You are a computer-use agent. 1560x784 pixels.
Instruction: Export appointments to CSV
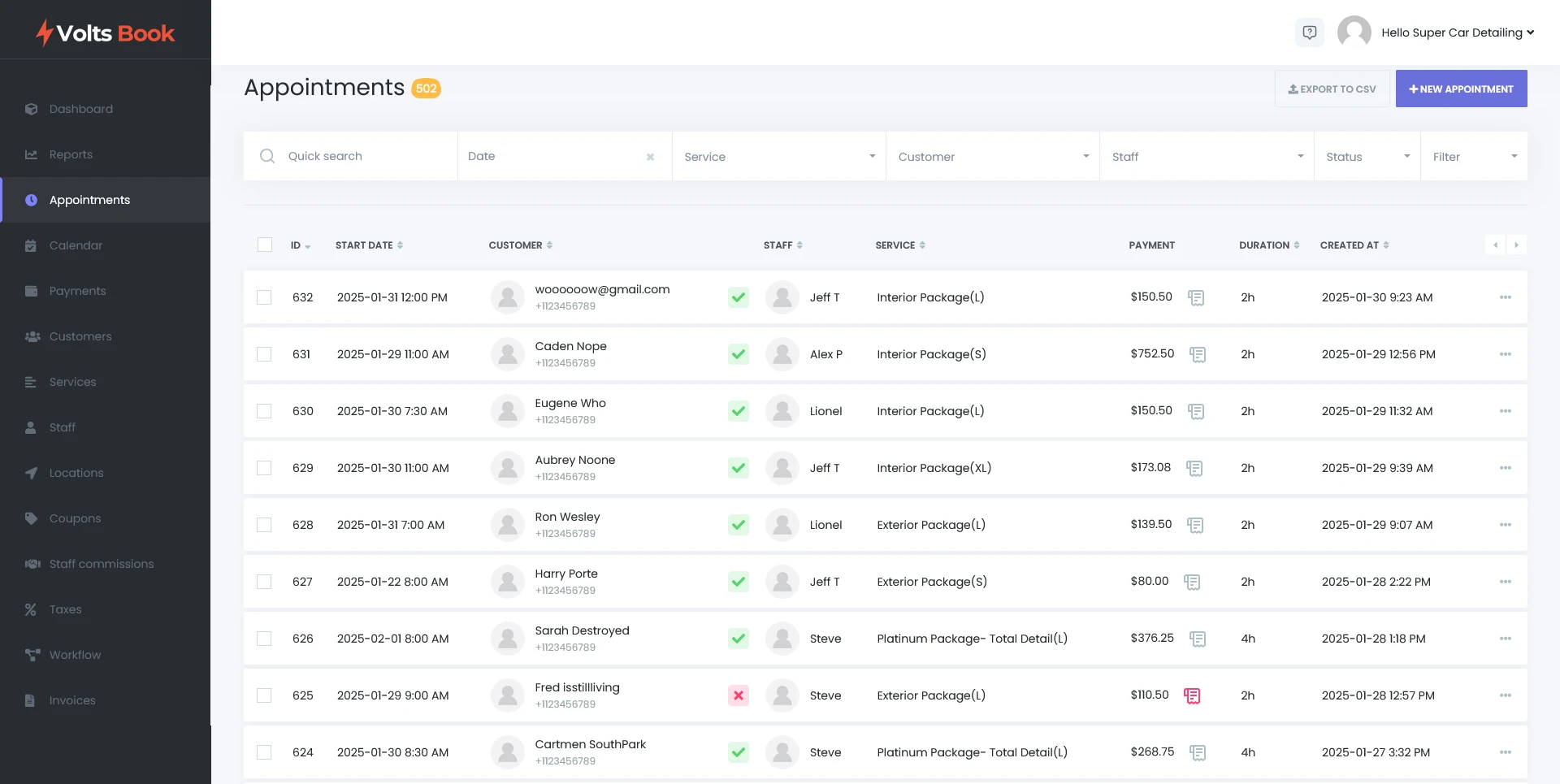click(x=1331, y=89)
